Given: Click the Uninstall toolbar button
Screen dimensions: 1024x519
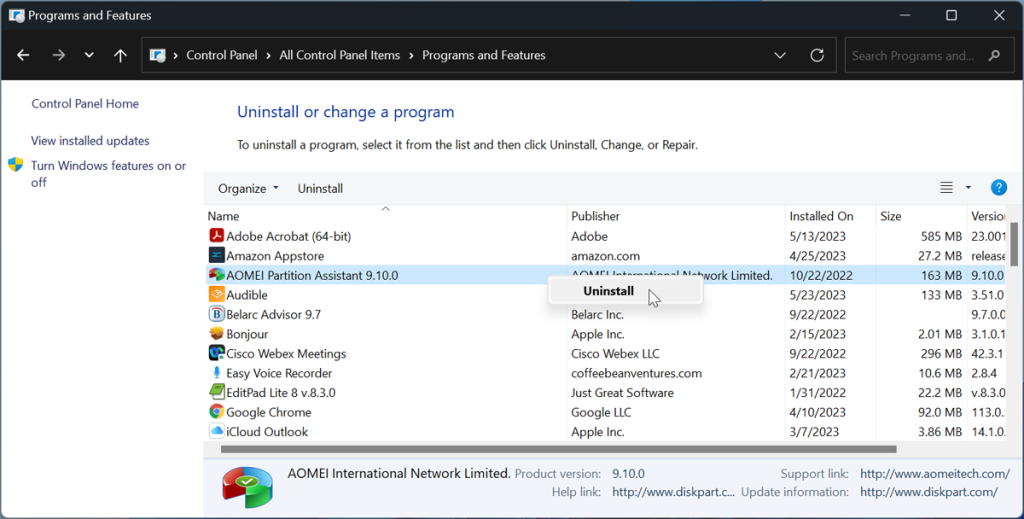Looking at the screenshot, I should click(x=320, y=188).
